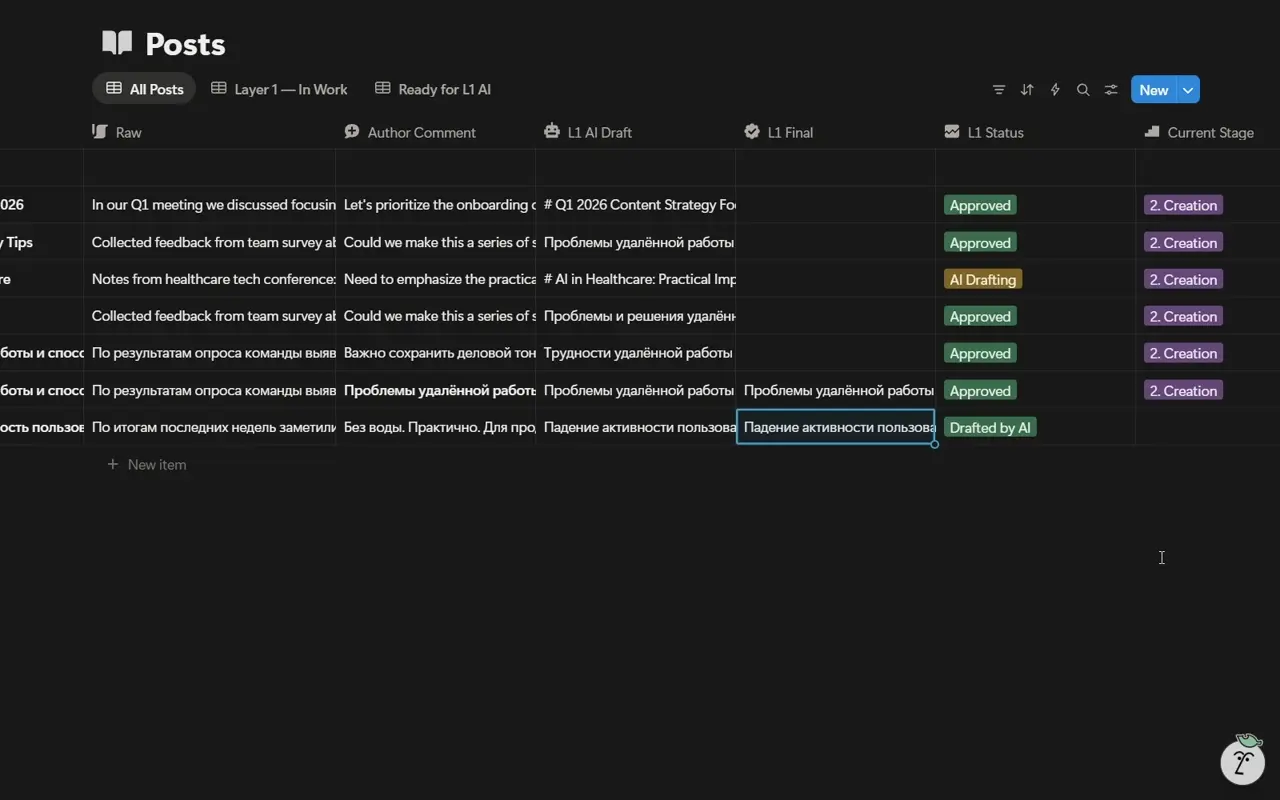The width and height of the screenshot is (1280, 800).
Task: Open the filter icon in toolbar
Action: (x=999, y=90)
